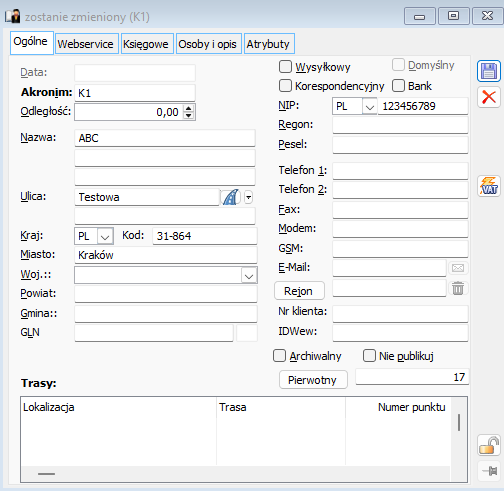Click the text field next to the Rejon button
Screen dimensions: 504x491
click(x=389, y=288)
